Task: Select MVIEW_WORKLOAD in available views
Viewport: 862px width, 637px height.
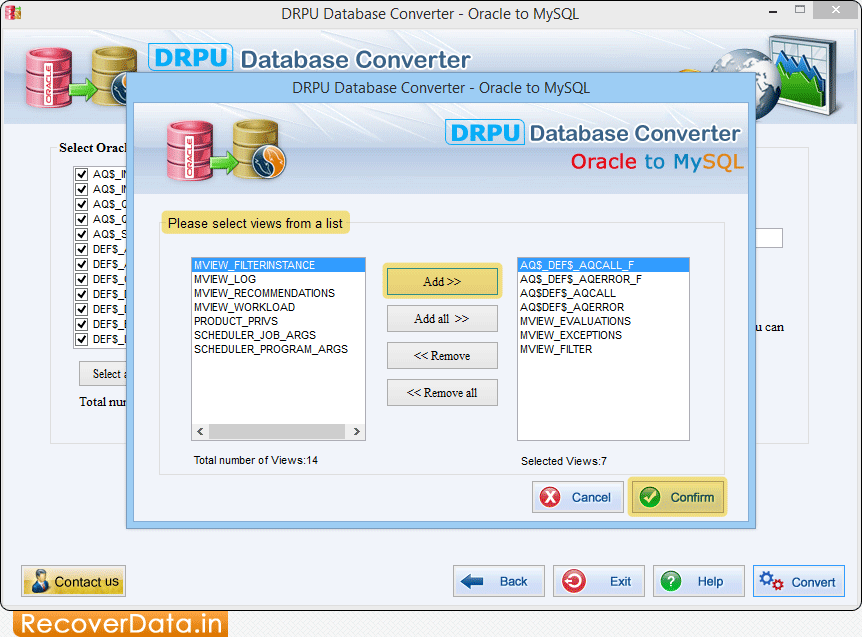Action: [278, 307]
